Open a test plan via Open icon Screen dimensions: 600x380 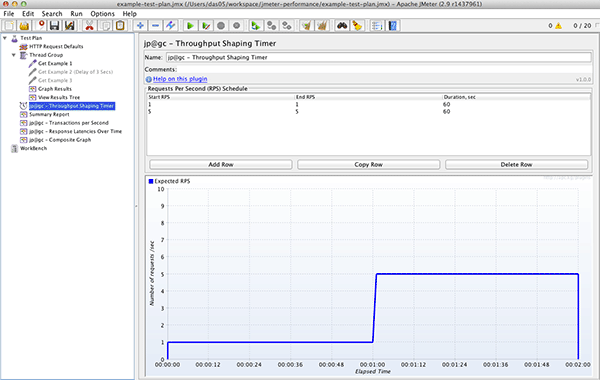24,26
